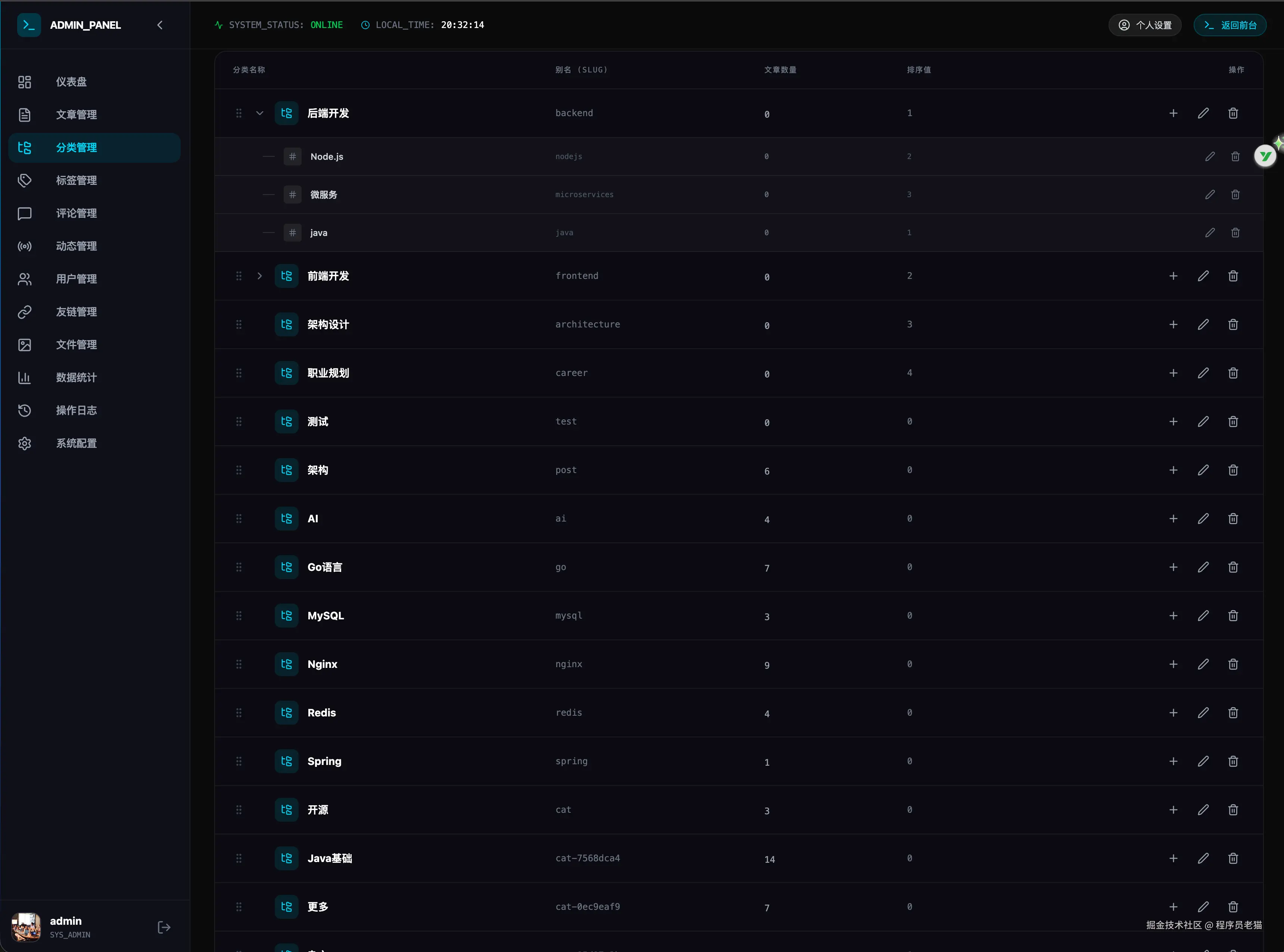Delete the Redis category
Viewport: 1284px width, 952px height.
pyautogui.click(x=1233, y=713)
